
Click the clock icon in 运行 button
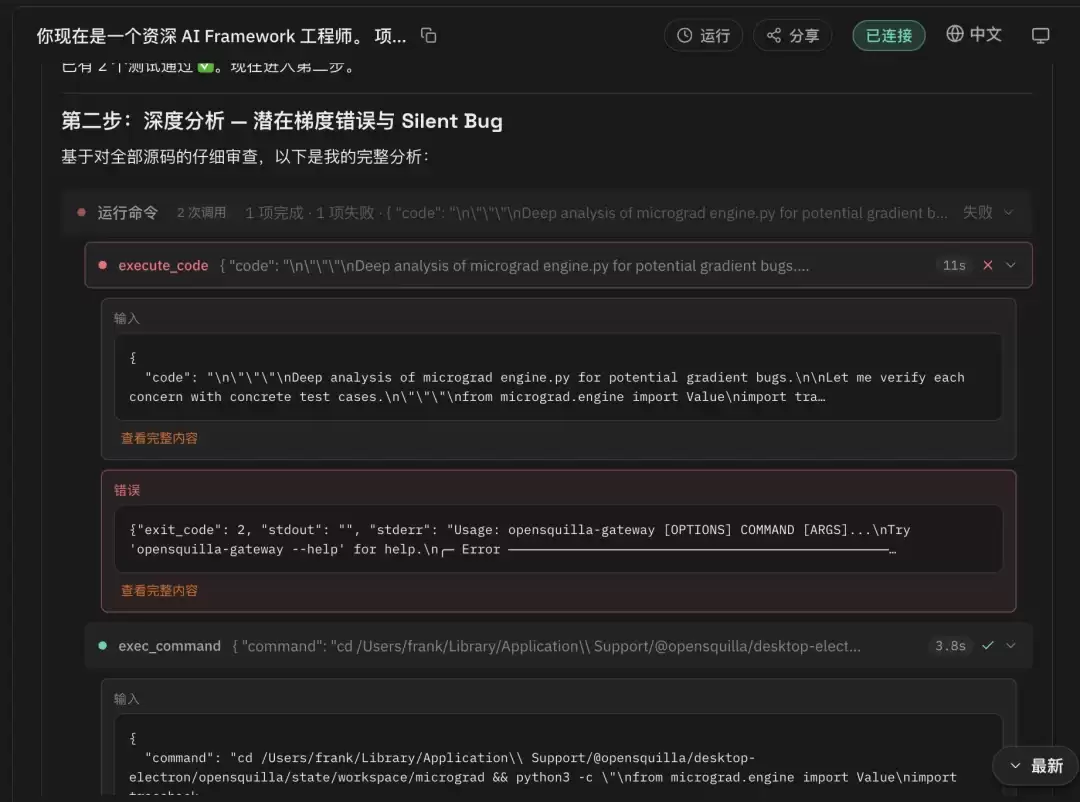(684, 35)
